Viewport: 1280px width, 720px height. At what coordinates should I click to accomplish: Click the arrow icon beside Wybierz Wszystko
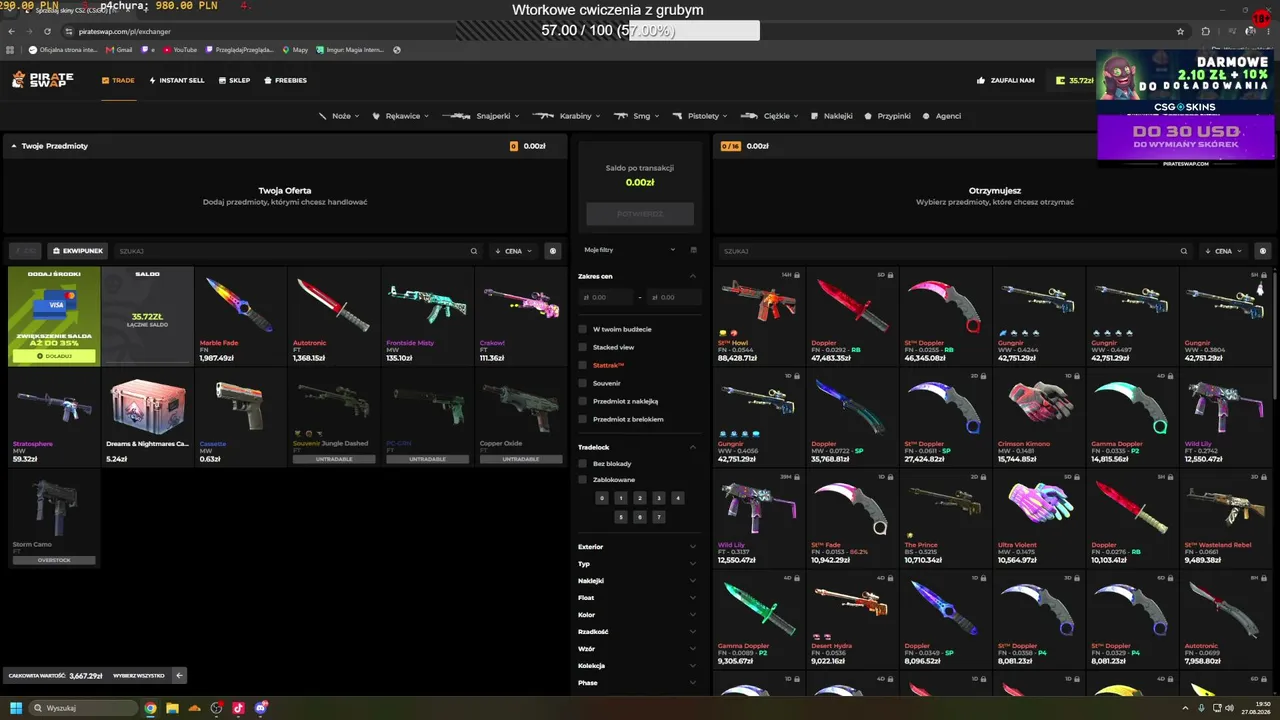pyautogui.click(x=179, y=676)
